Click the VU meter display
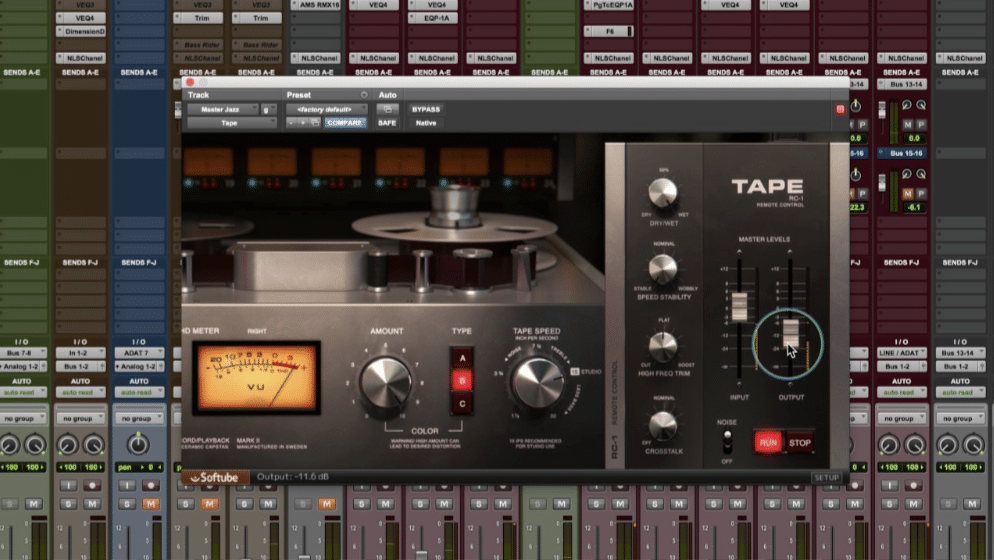This screenshot has width=994, height=560. [x=256, y=377]
